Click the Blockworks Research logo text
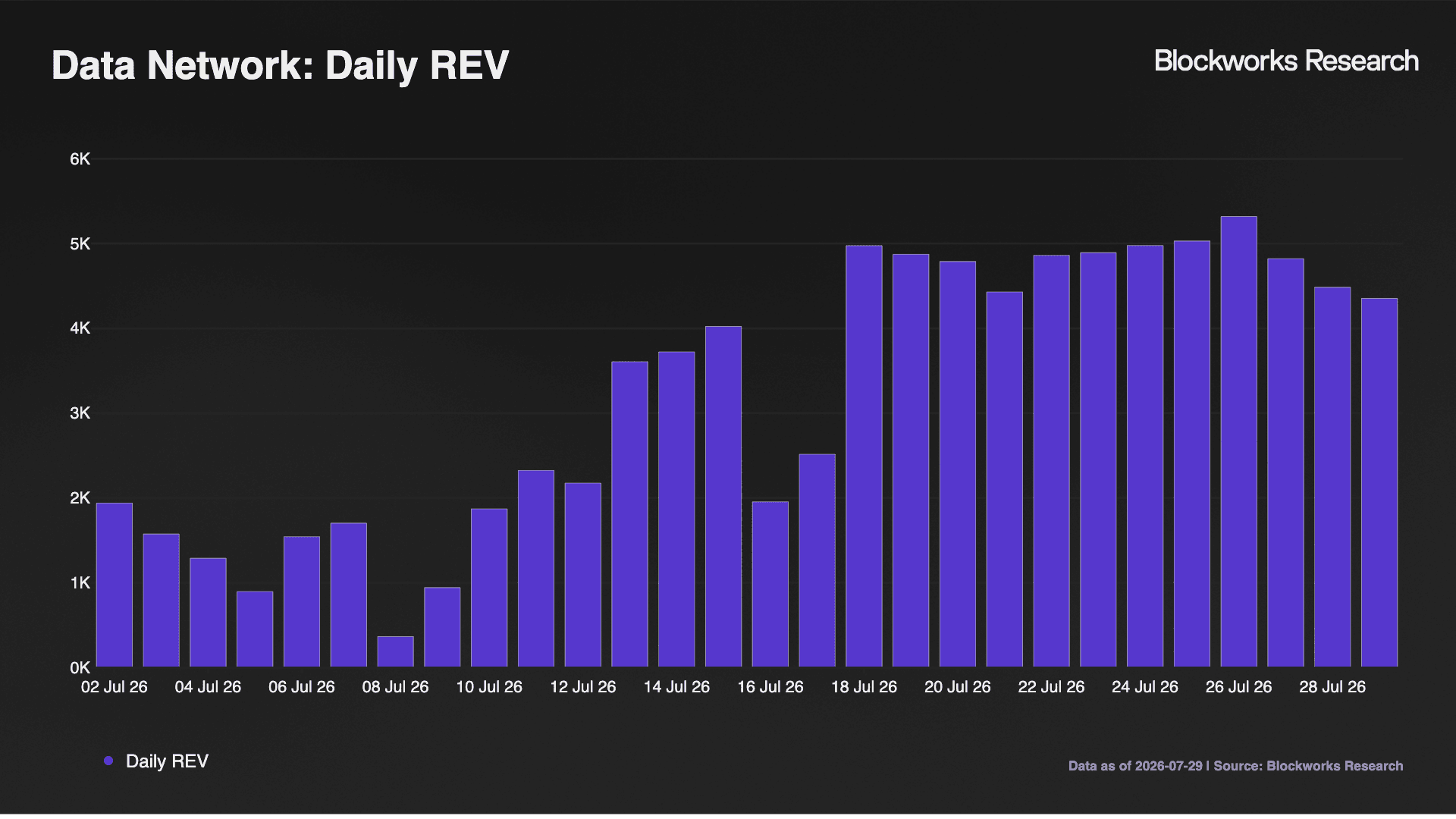 (x=1286, y=61)
